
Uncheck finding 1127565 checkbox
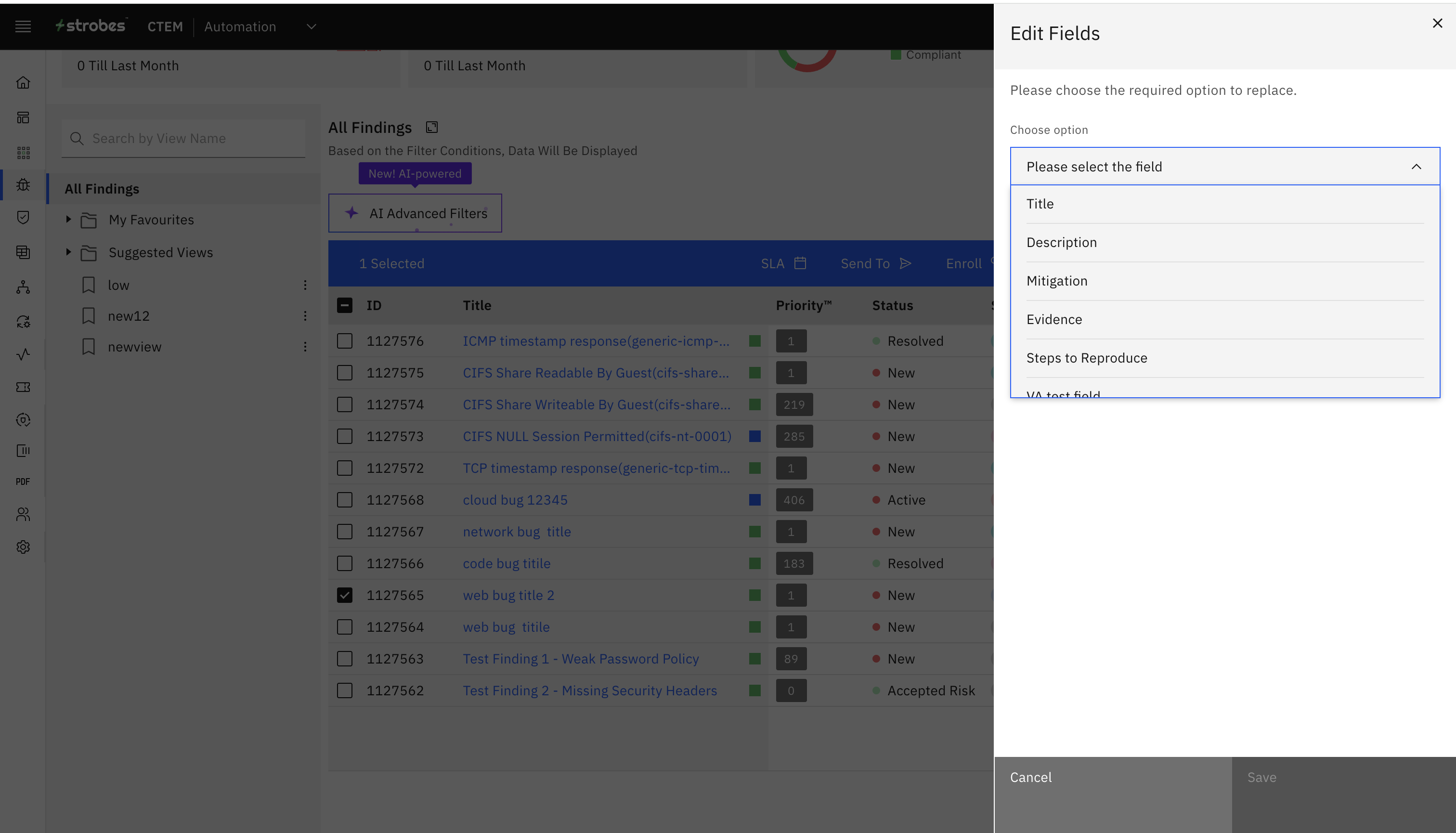pyautogui.click(x=344, y=595)
